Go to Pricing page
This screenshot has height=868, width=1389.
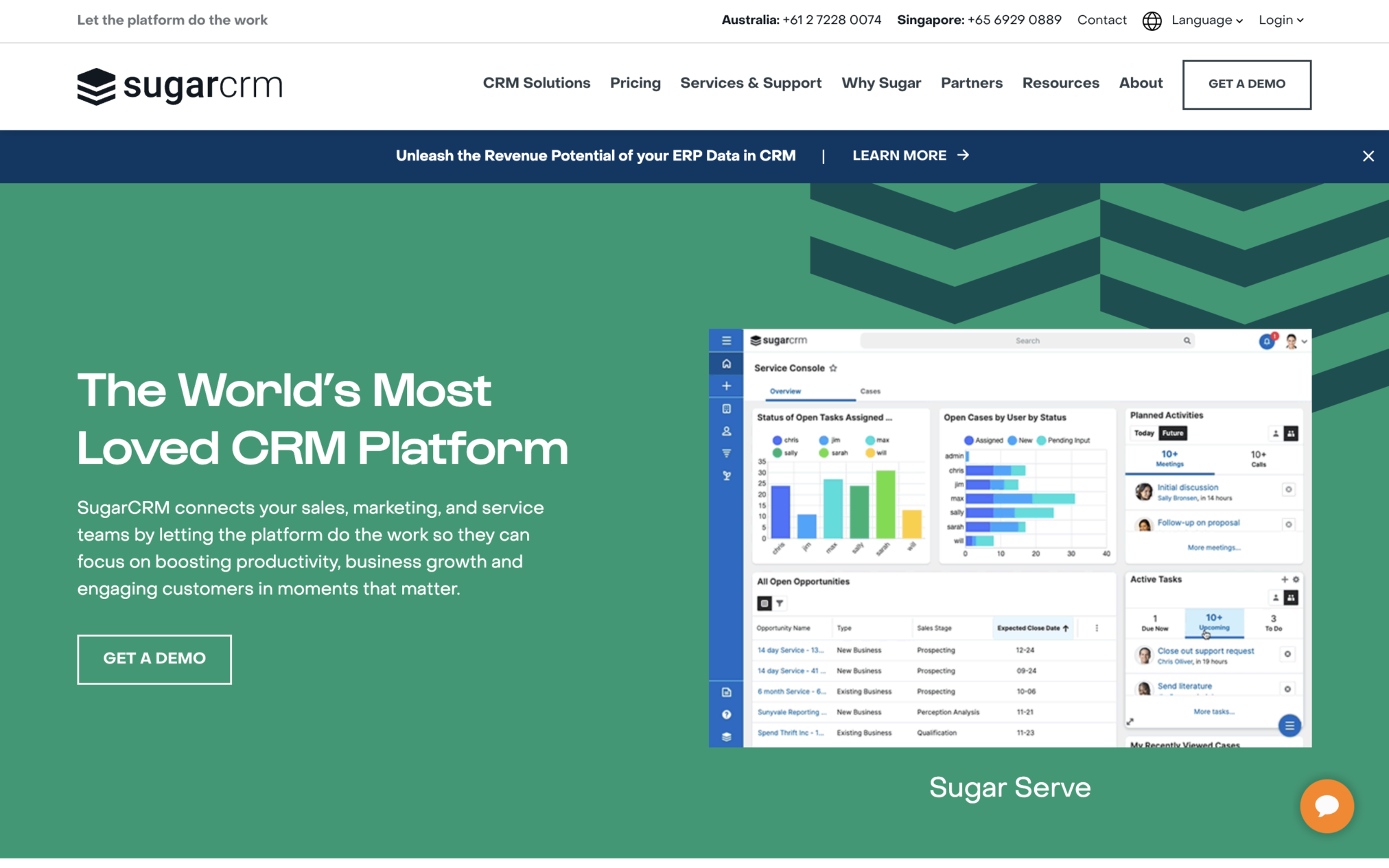click(635, 83)
